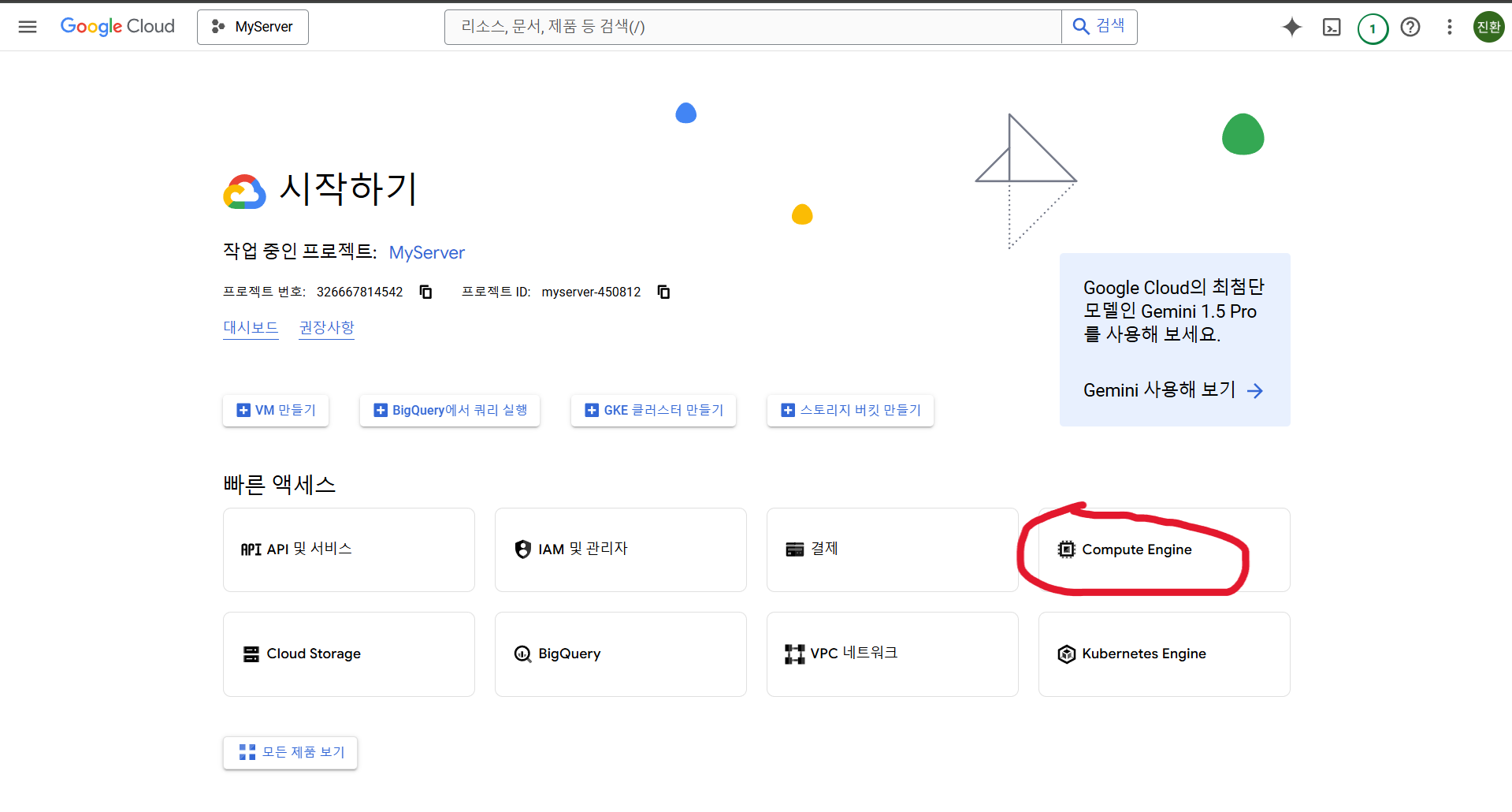Click 모든 제품 보기 button
This screenshot has width=1512, height=812.
point(290,753)
